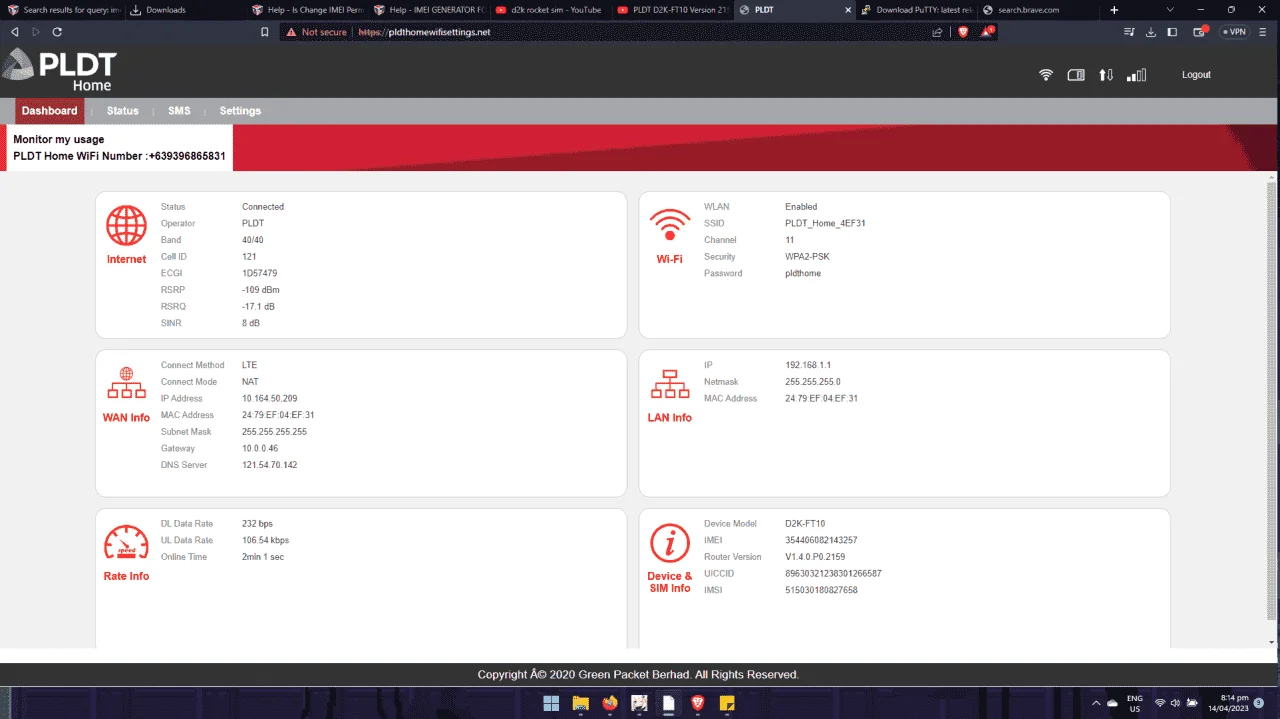Switch to the Status tab

coord(123,111)
